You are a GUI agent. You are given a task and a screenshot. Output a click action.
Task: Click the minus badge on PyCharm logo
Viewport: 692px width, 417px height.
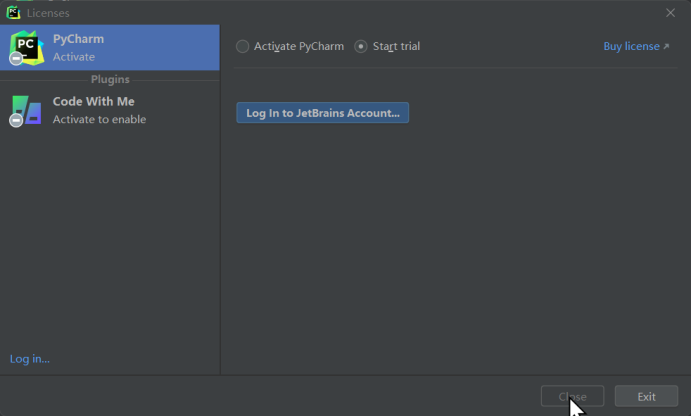pos(16,58)
